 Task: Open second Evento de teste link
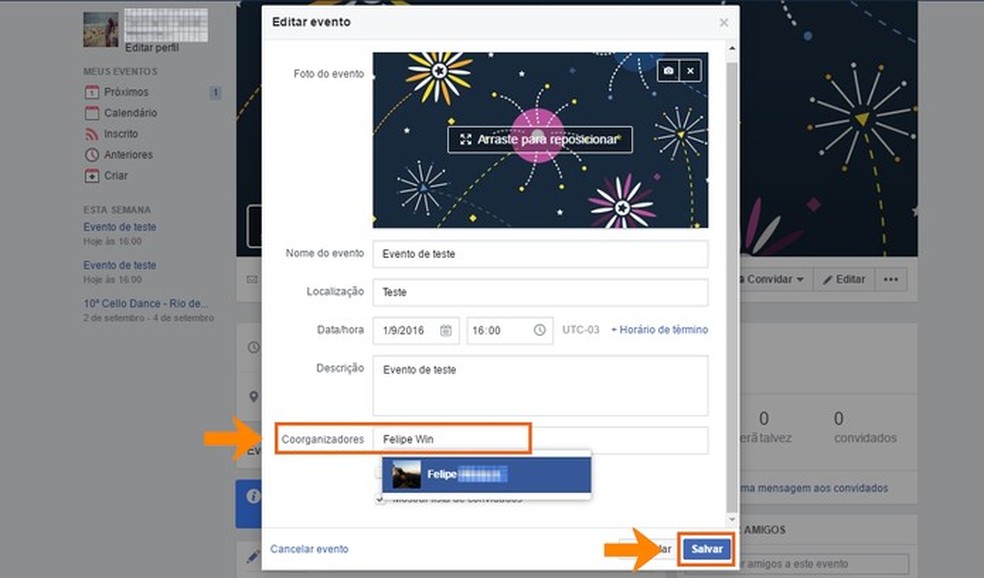pos(120,265)
